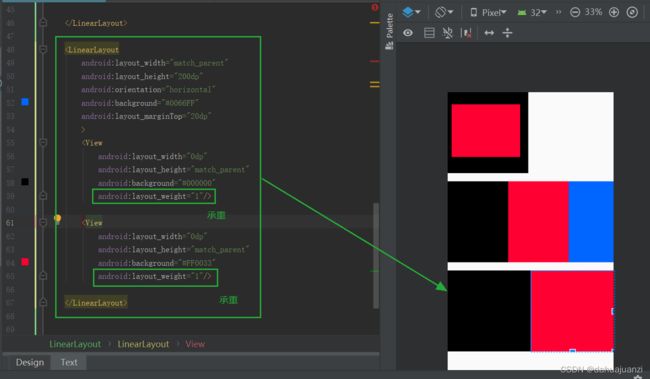Viewport: 650px width, 379px height.
Task: Collapse the second View tag at line 61
Action: pos(43,223)
